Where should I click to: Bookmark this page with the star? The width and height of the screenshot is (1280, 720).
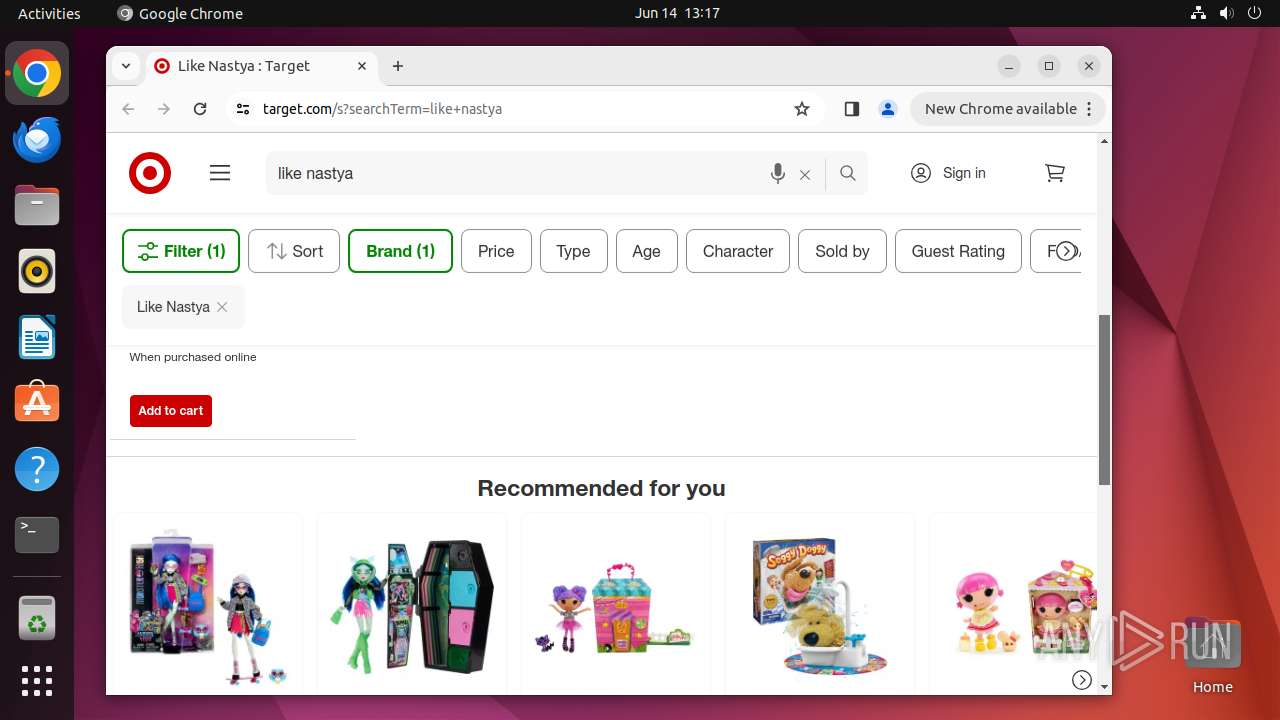tap(802, 109)
